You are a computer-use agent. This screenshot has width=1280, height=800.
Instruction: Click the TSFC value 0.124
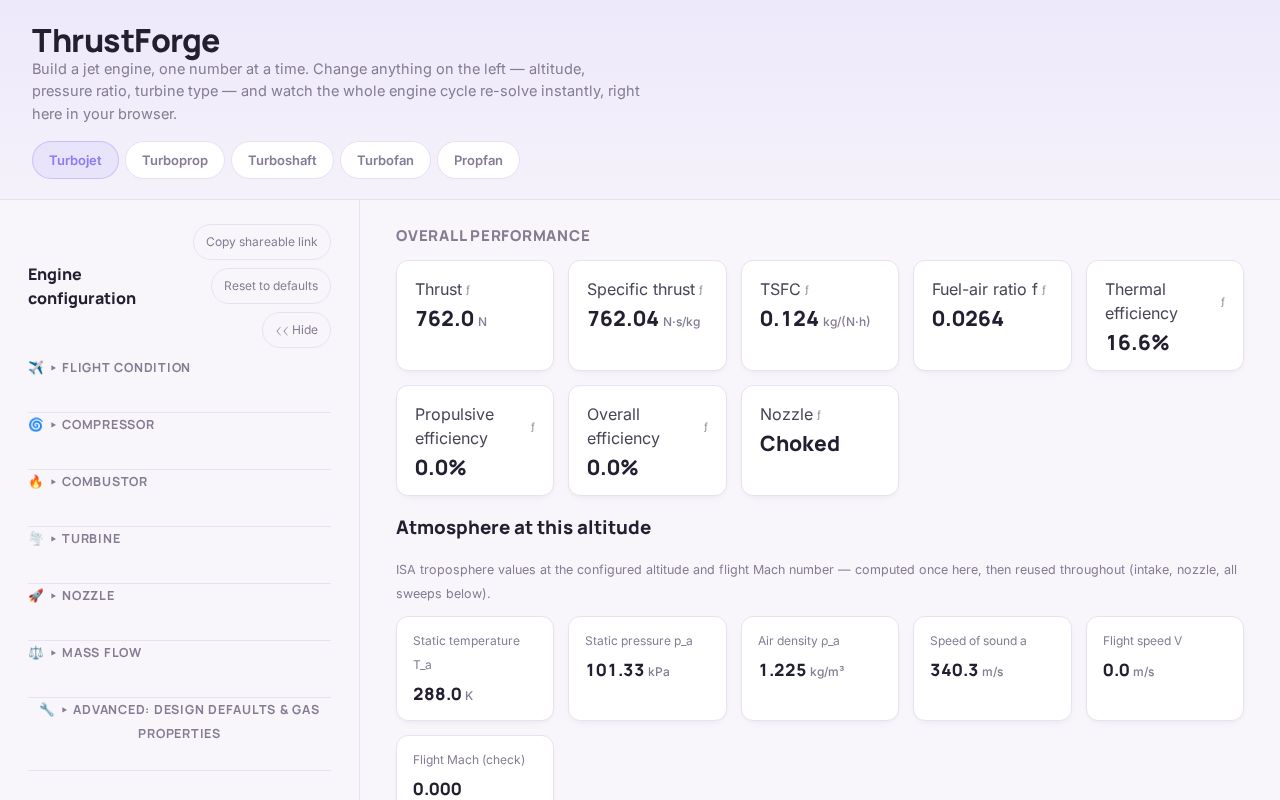789,319
